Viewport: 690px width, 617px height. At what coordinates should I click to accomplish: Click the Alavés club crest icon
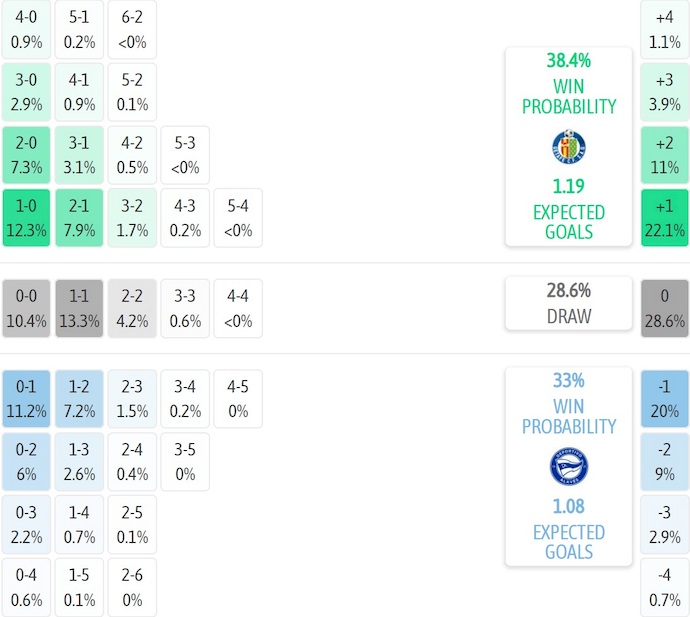(568, 467)
